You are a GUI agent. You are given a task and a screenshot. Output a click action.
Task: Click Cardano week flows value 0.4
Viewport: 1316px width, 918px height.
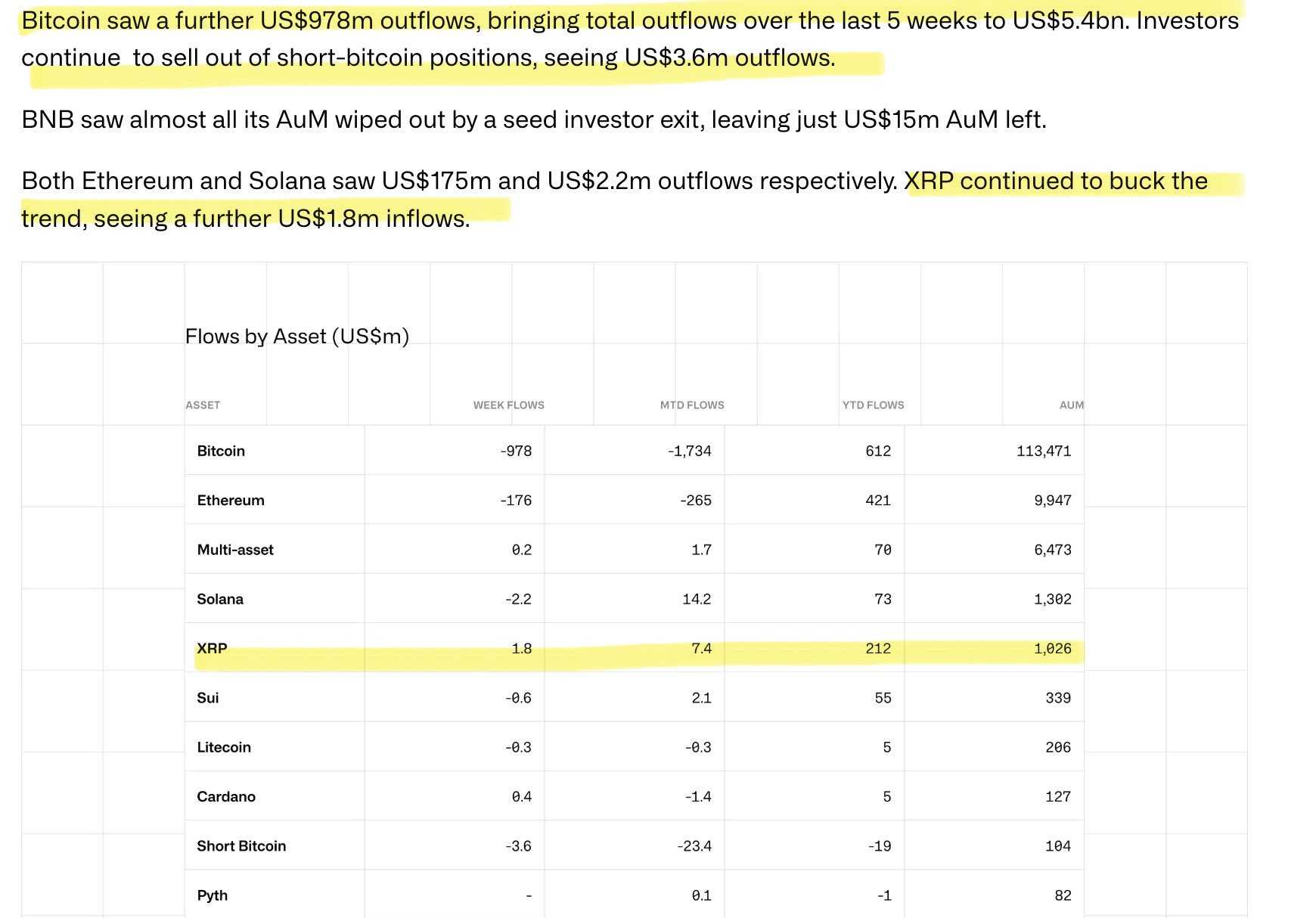(x=522, y=797)
